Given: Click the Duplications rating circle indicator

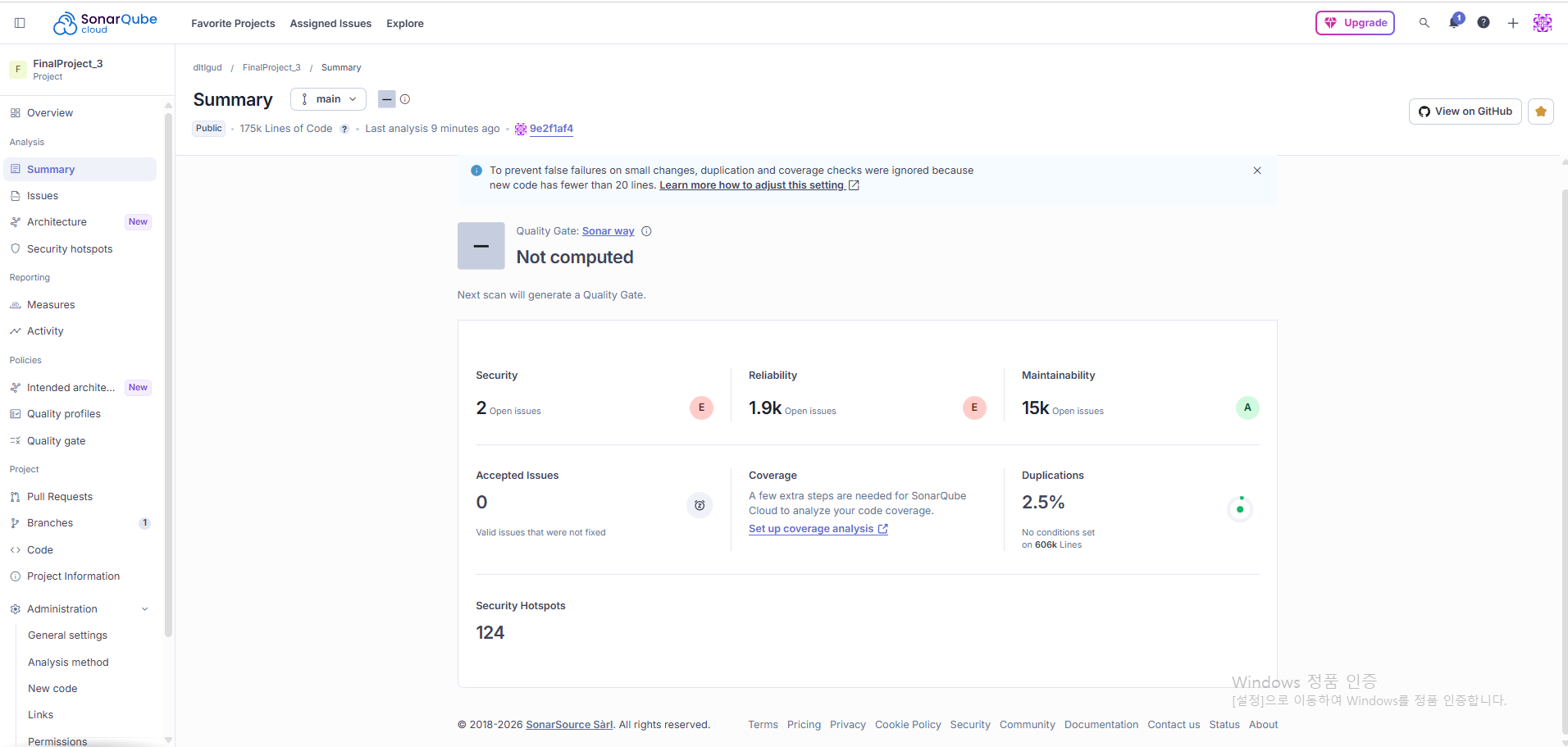Looking at the screenshot, I should (1240, 509).
